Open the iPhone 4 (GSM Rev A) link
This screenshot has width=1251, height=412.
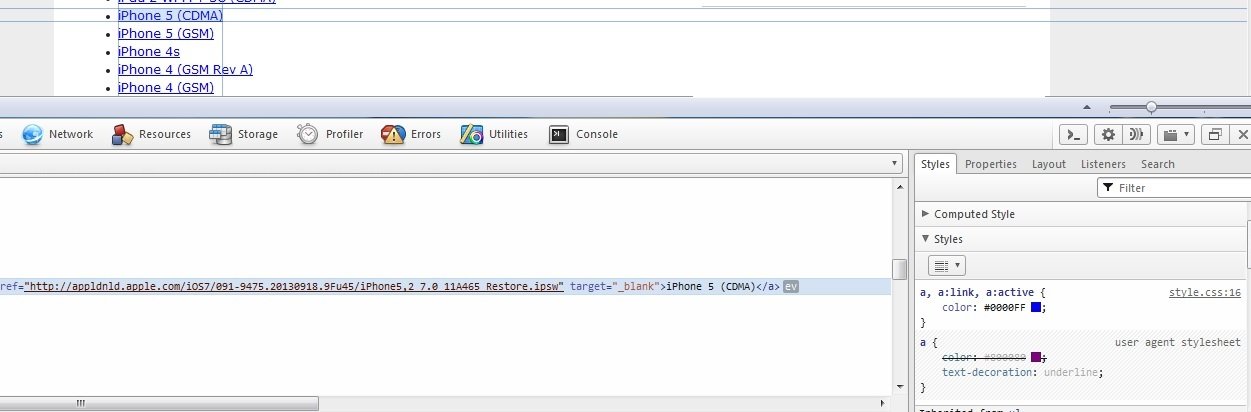click(185, 70)
